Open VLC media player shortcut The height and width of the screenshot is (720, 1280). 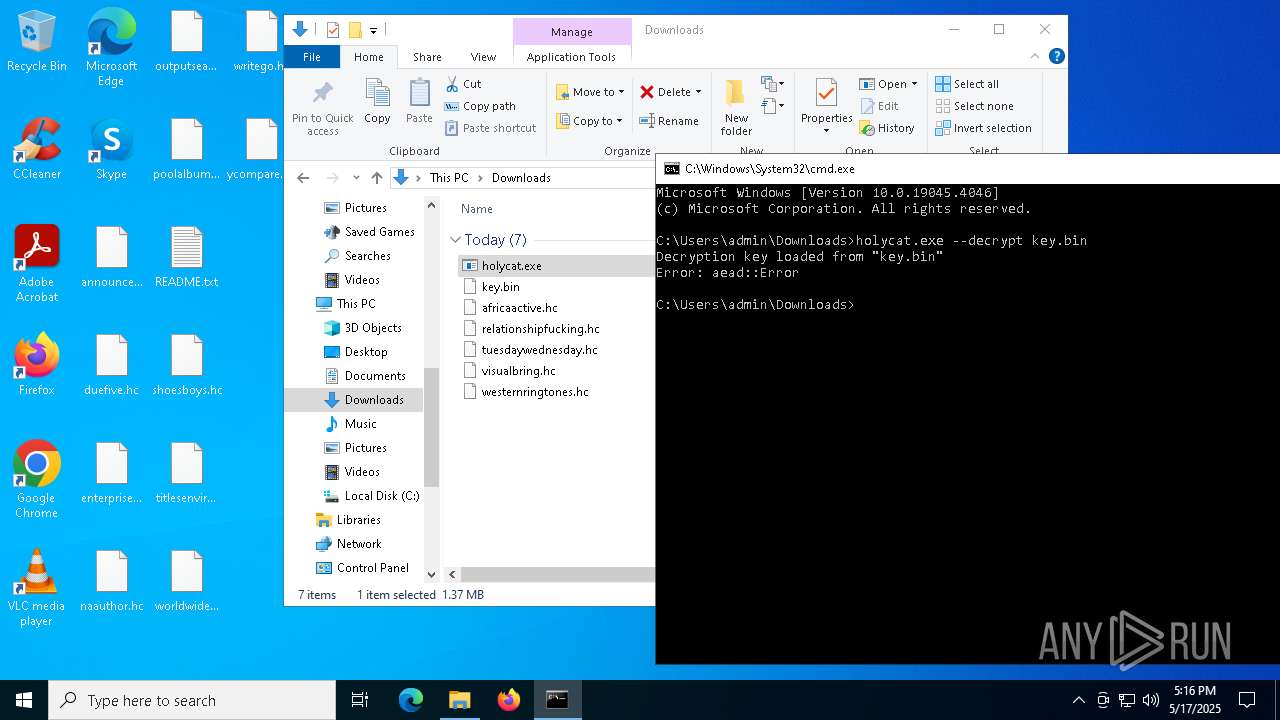tap(37, 588)
